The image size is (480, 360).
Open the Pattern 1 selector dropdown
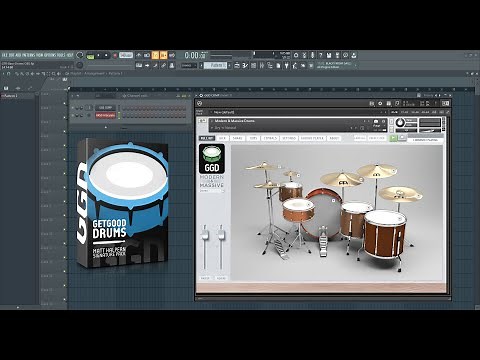[216, 65]
